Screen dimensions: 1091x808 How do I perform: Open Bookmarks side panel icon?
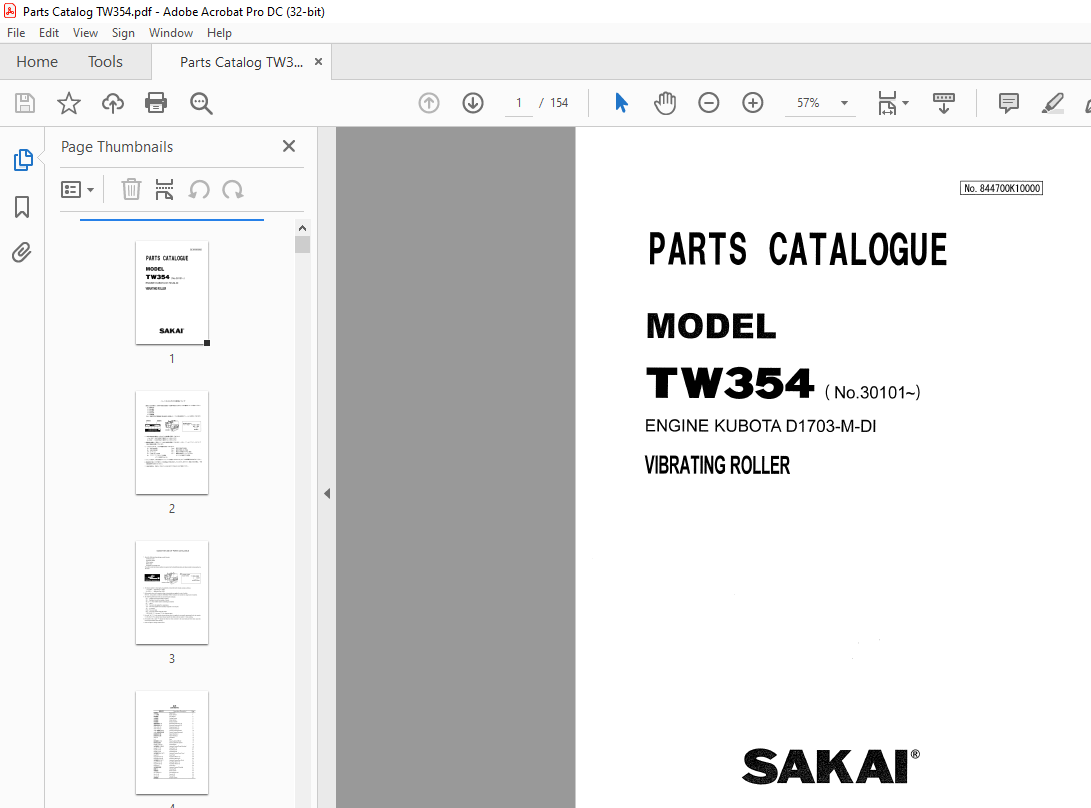click(22, 207)
